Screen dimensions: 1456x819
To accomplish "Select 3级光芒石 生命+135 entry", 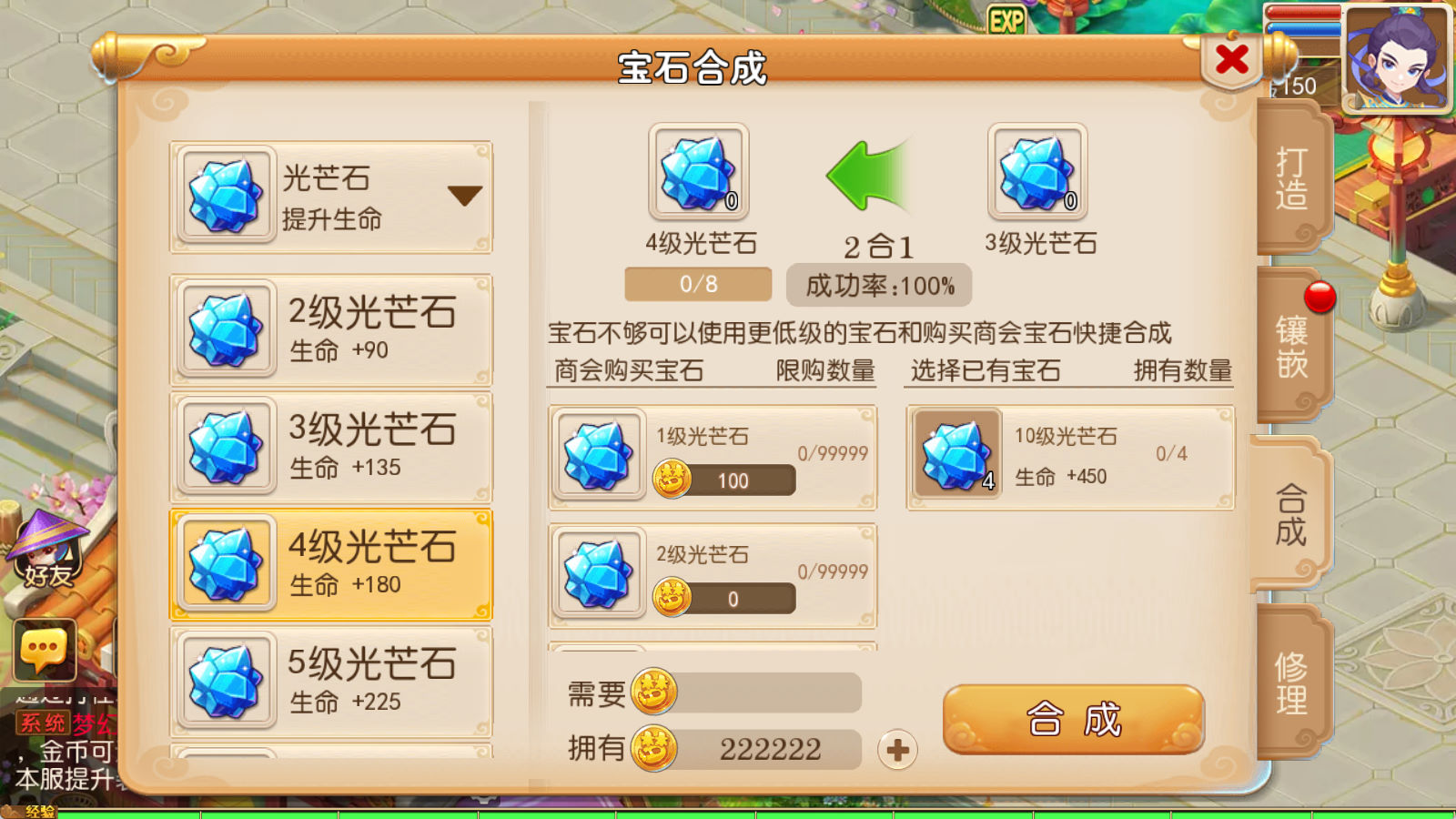I will (x=331, y=447).
